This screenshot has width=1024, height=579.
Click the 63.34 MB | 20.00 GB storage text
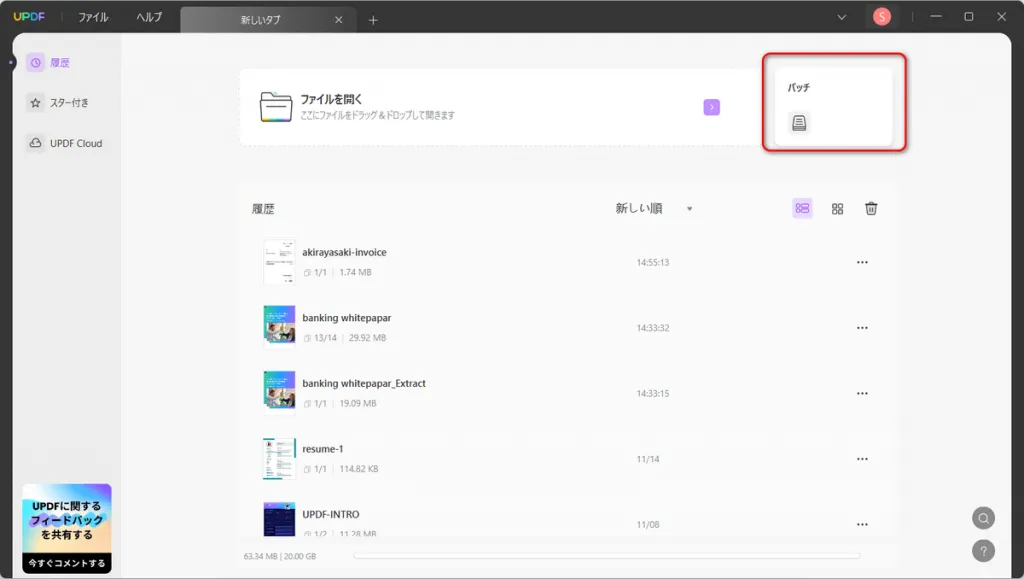(x=280, y=556)
